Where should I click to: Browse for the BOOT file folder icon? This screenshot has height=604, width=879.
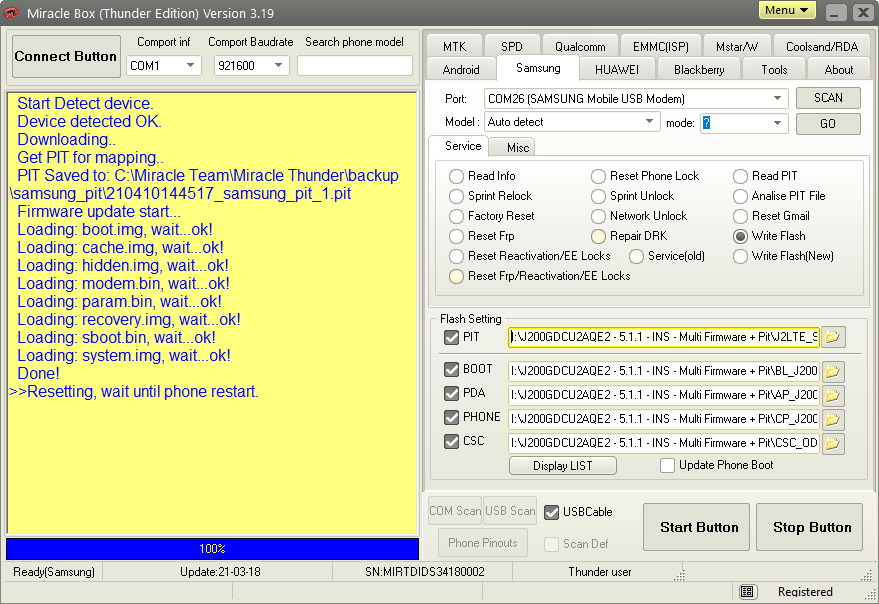833,371
